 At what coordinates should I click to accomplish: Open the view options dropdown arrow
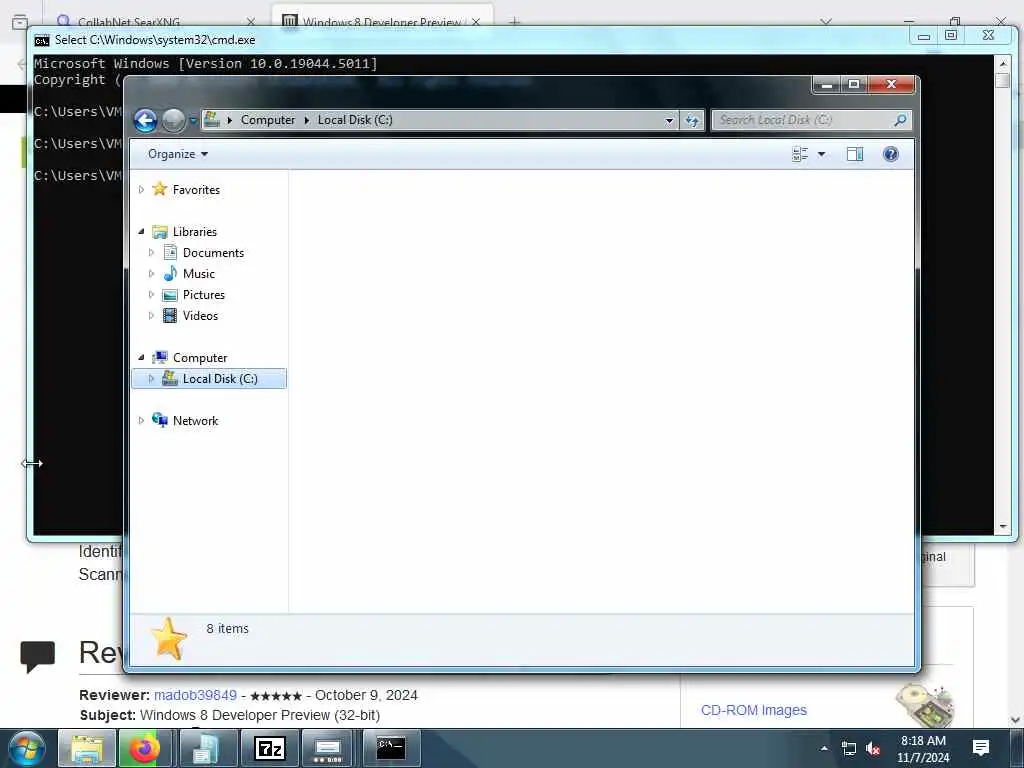coord(822,154)
